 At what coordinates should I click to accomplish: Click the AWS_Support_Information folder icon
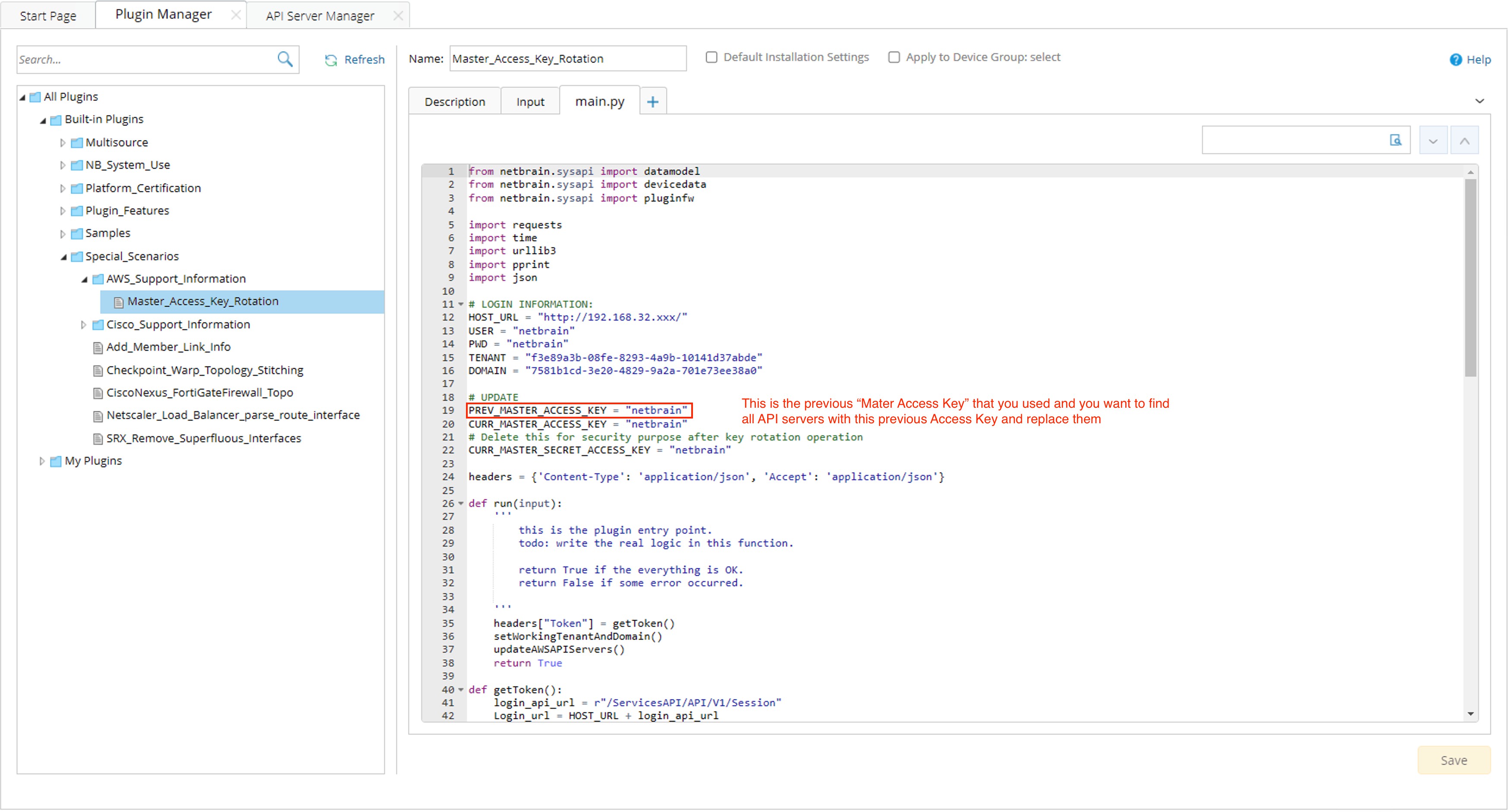tap(98, 279)
